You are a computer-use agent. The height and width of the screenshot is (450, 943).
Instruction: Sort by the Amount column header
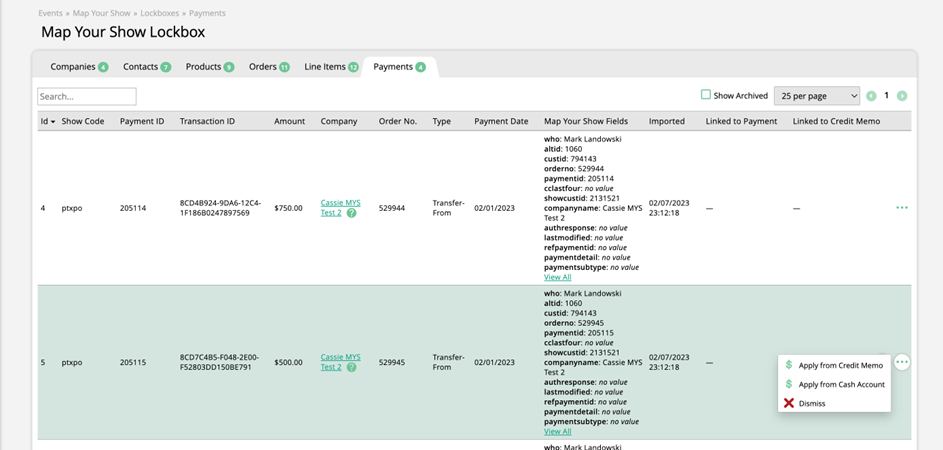[289, 121]
